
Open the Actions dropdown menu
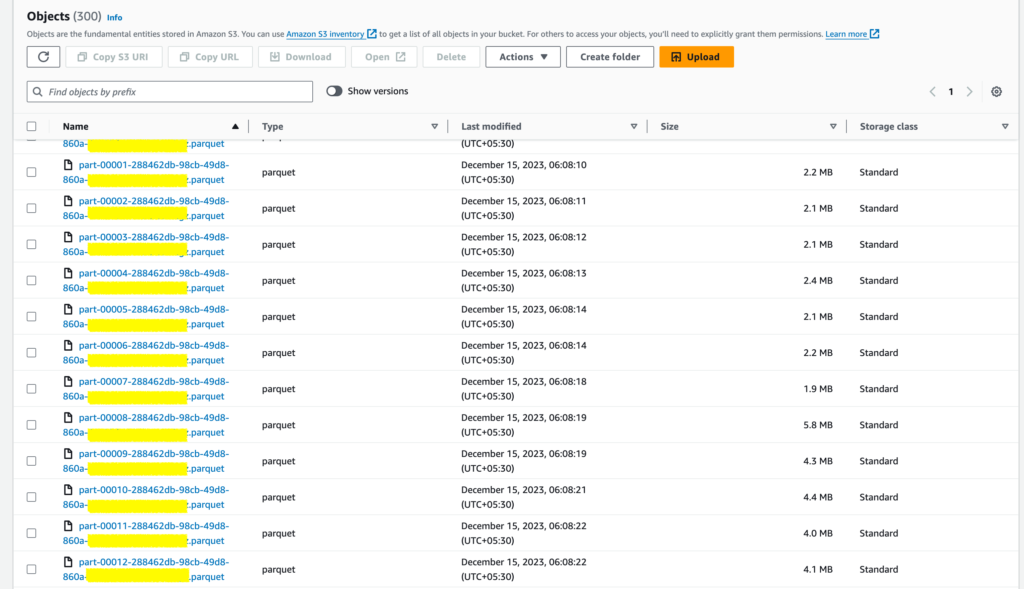[x=522, y=57]
